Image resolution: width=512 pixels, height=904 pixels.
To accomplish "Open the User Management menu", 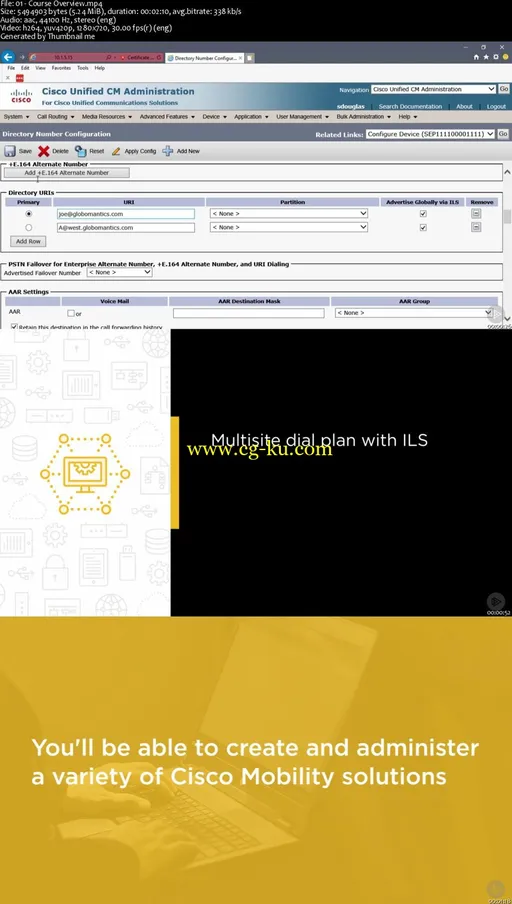I will tap(303, 116).
